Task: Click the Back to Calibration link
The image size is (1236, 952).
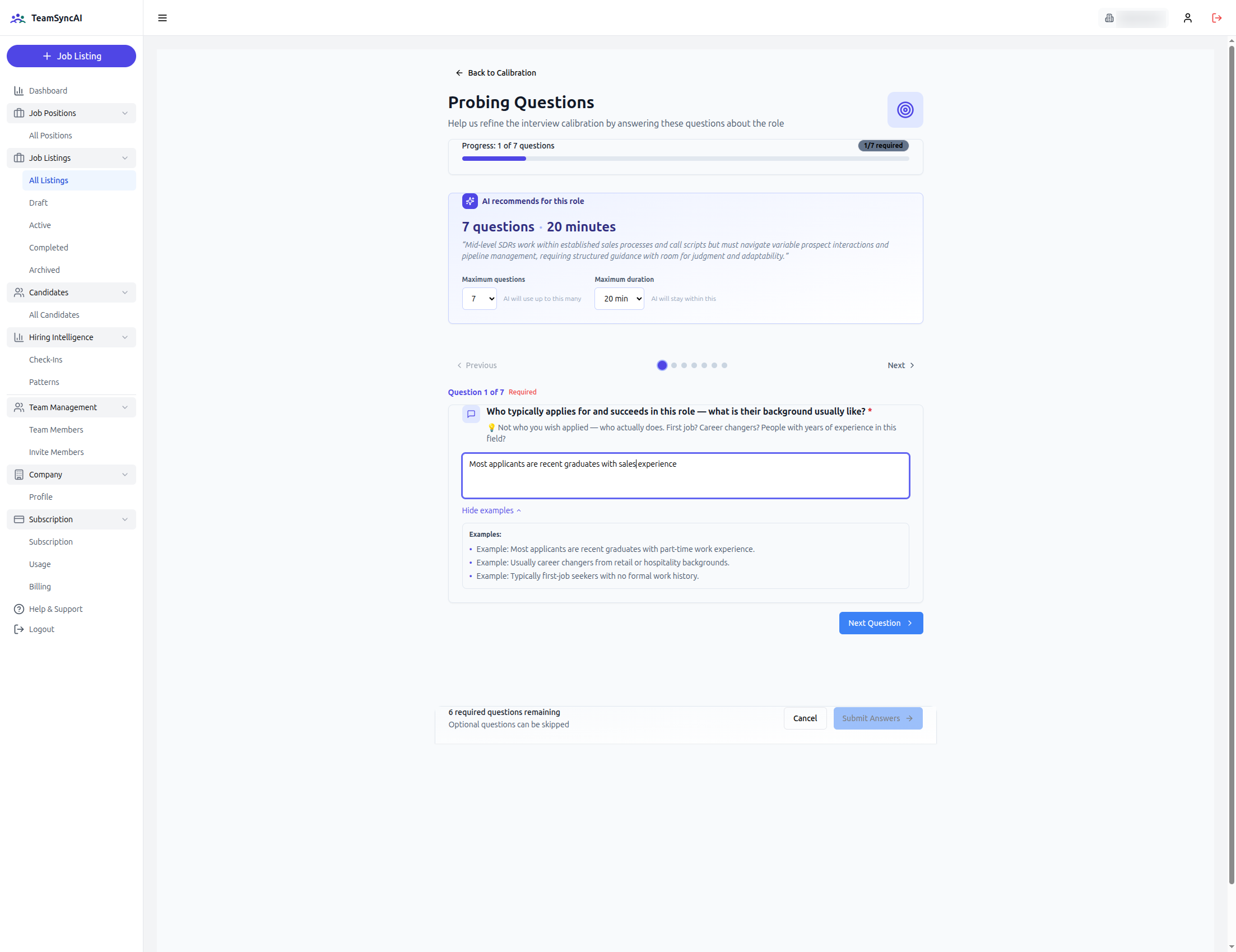Action: pyautogui.click(x=495, y=72)
